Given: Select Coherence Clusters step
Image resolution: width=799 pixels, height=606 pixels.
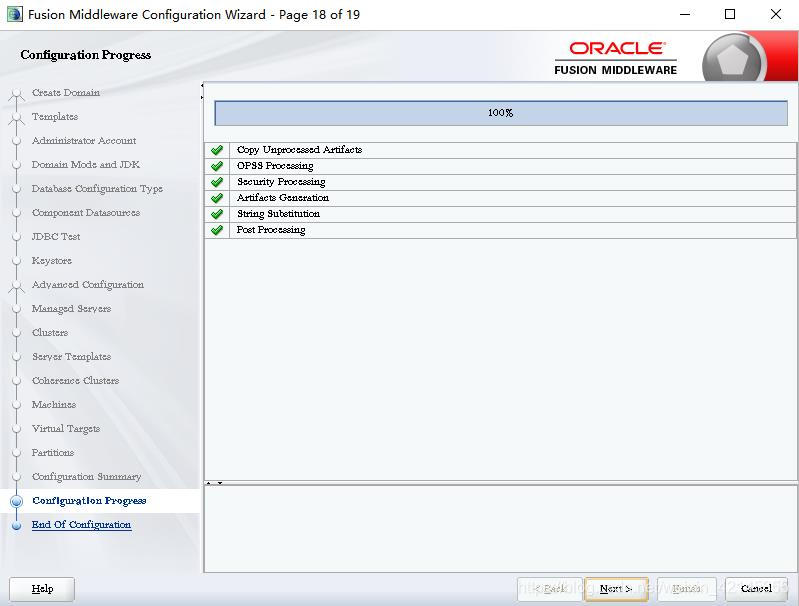Looking at the screenshot, I should pos(75,380).
